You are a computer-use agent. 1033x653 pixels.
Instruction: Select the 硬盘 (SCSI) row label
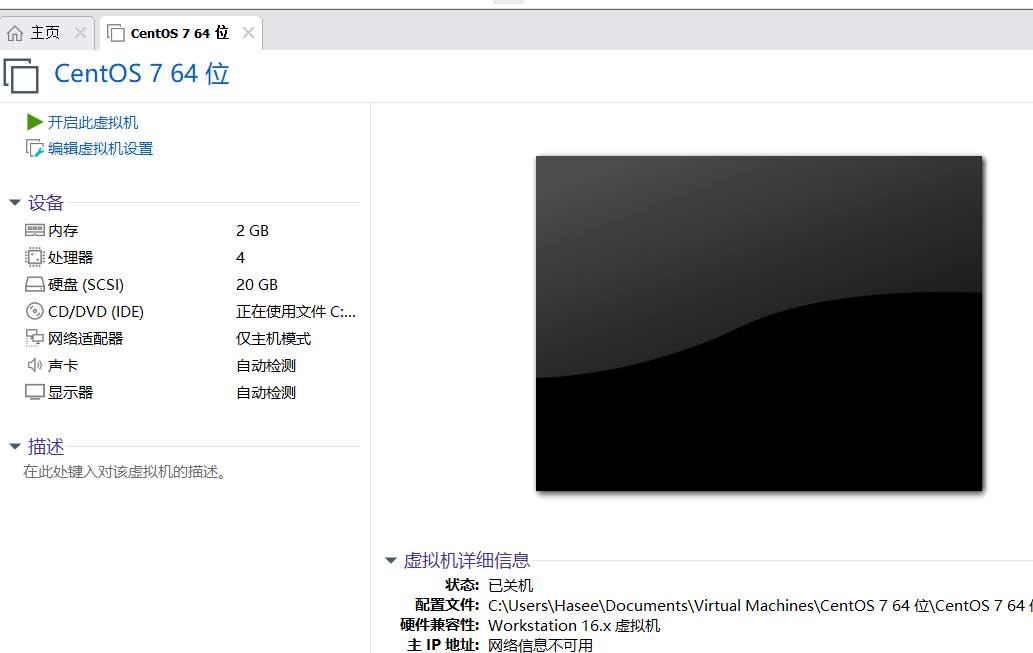click(x=86, y=285)
